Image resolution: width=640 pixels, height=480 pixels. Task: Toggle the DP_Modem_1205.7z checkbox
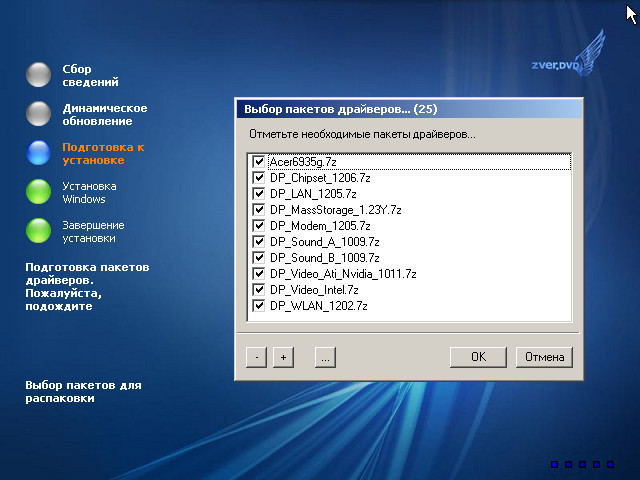click(259, 225)
